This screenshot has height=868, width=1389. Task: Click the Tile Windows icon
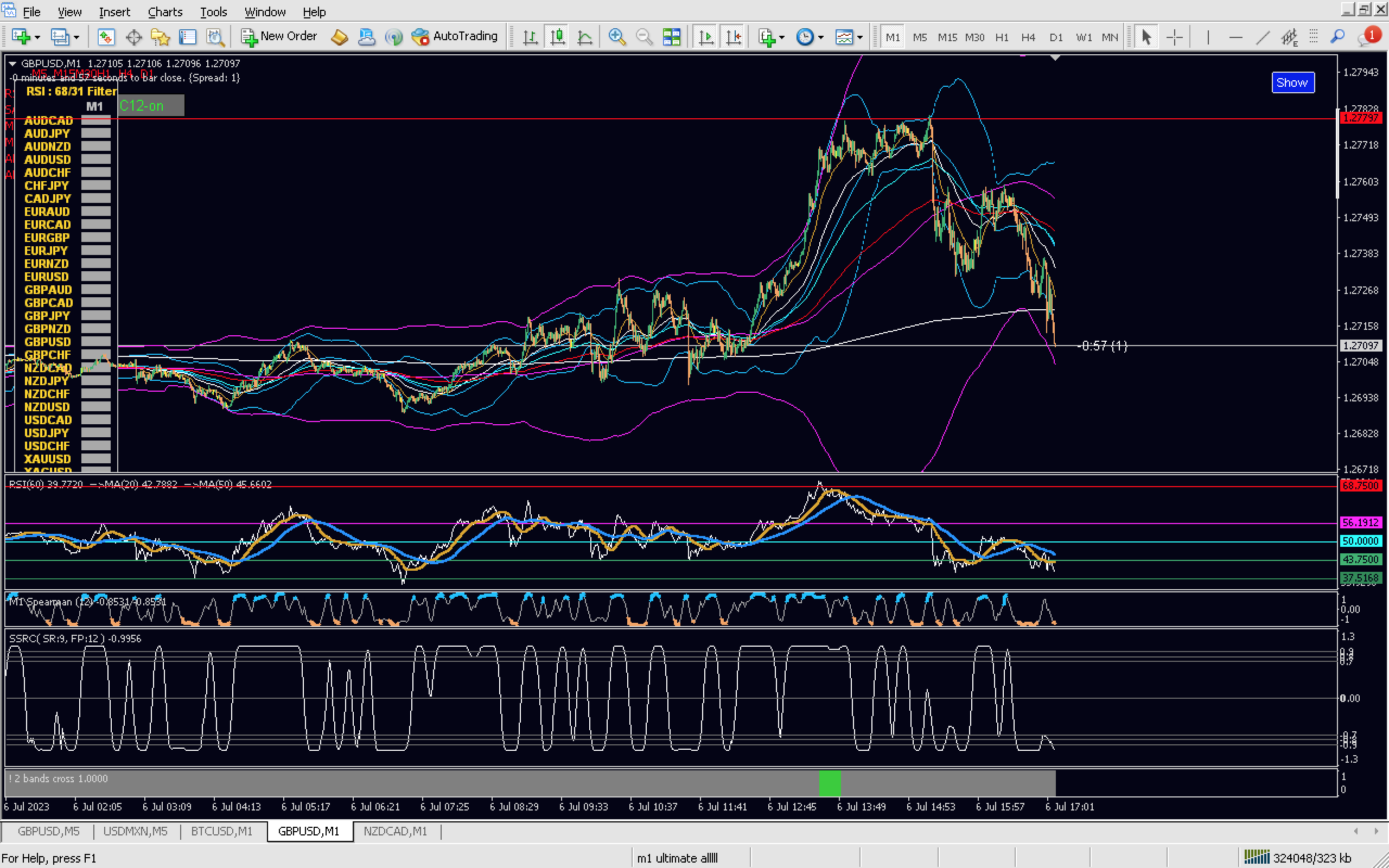point(671,37)
